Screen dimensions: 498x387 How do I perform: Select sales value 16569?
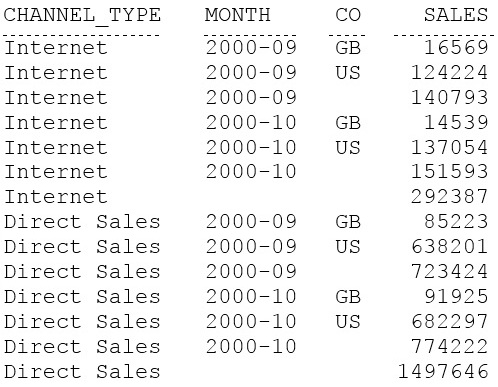[x=456, y=47]
